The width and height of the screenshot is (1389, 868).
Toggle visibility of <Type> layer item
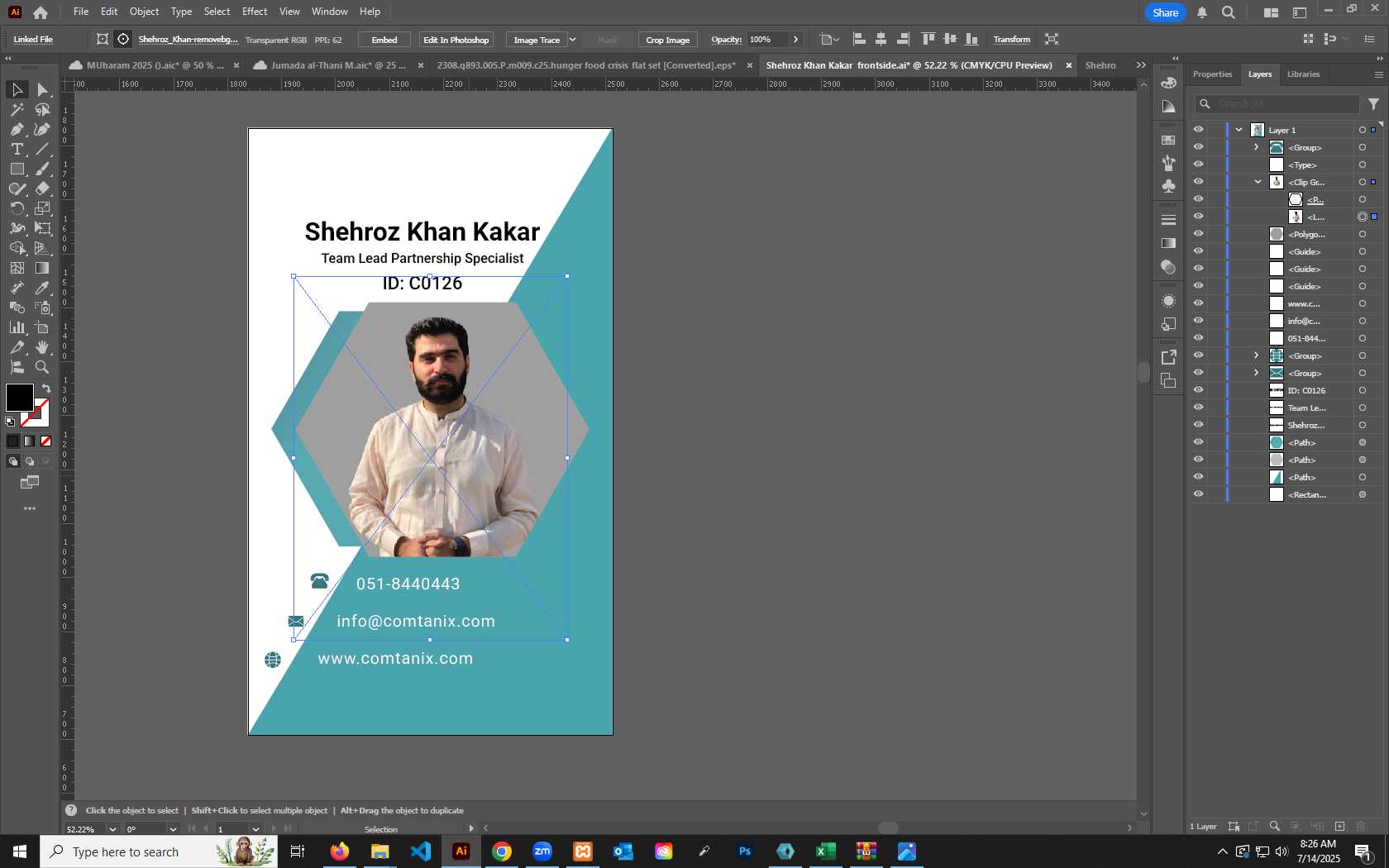tap(1198, 165)
